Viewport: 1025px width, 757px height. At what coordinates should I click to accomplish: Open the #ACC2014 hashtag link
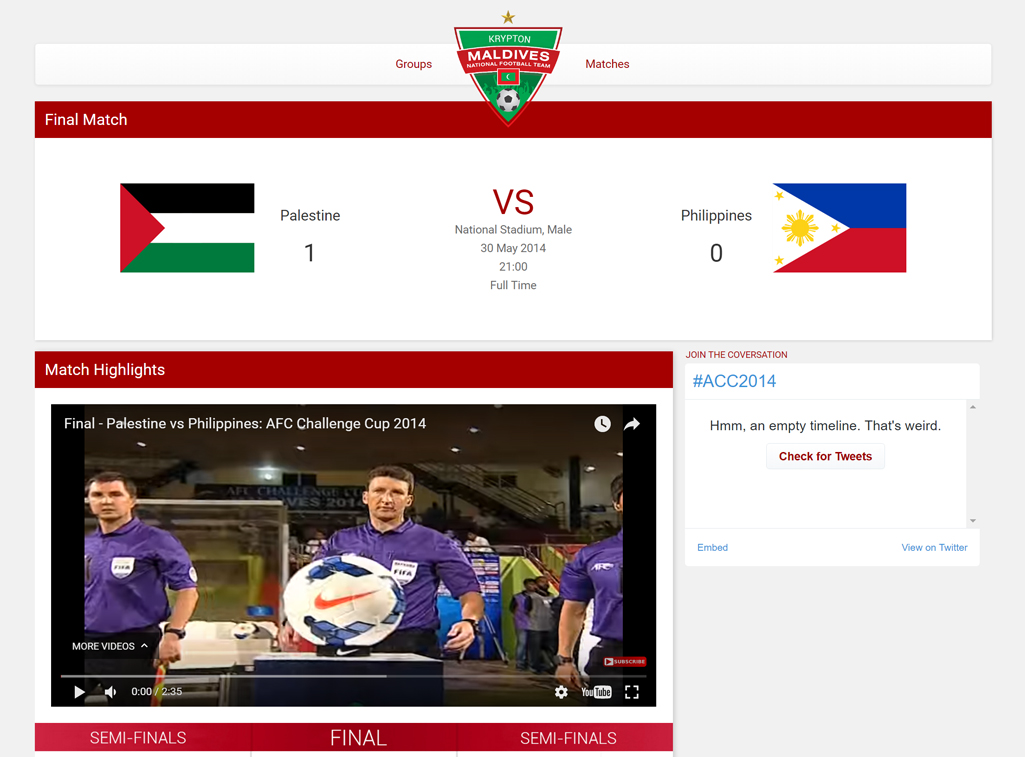pyautogui.click(x=734, y=381)
